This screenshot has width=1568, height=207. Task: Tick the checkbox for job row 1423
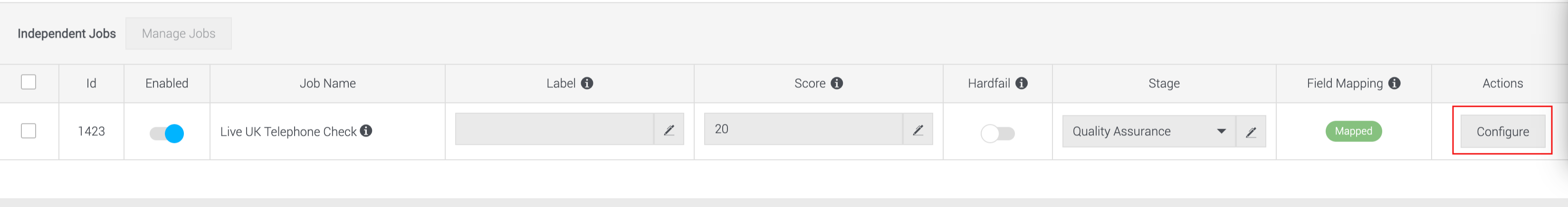tap(29, 131)
